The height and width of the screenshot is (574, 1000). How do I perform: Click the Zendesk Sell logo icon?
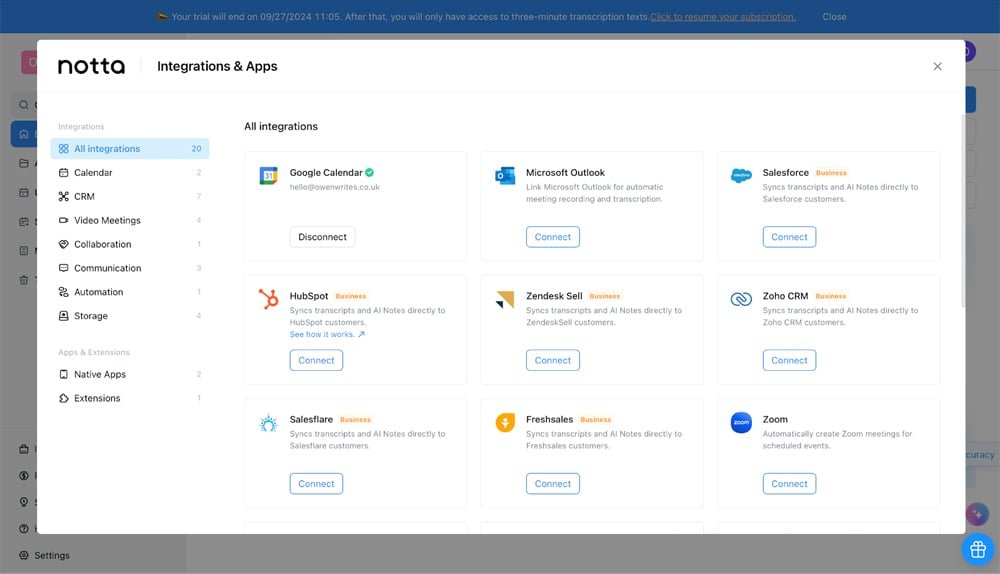click(505, 299)
